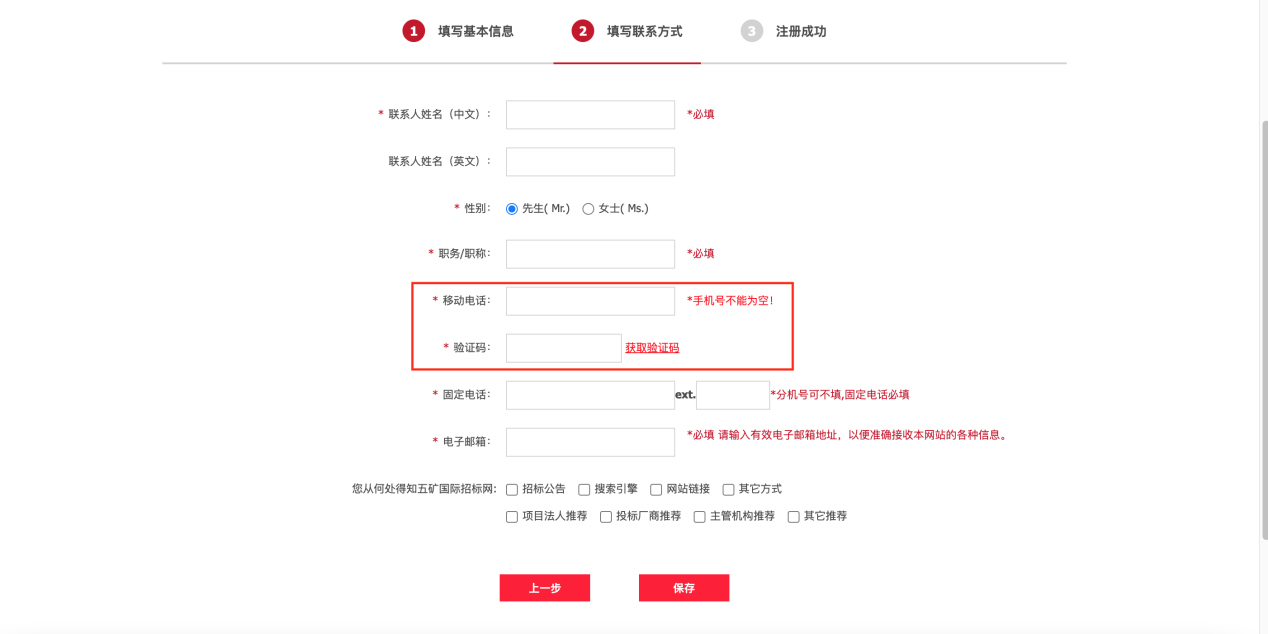Viewport: 1268px width, 634px height.
Task: Focus the 电子邮箱 input field
Action: point(590,442)
